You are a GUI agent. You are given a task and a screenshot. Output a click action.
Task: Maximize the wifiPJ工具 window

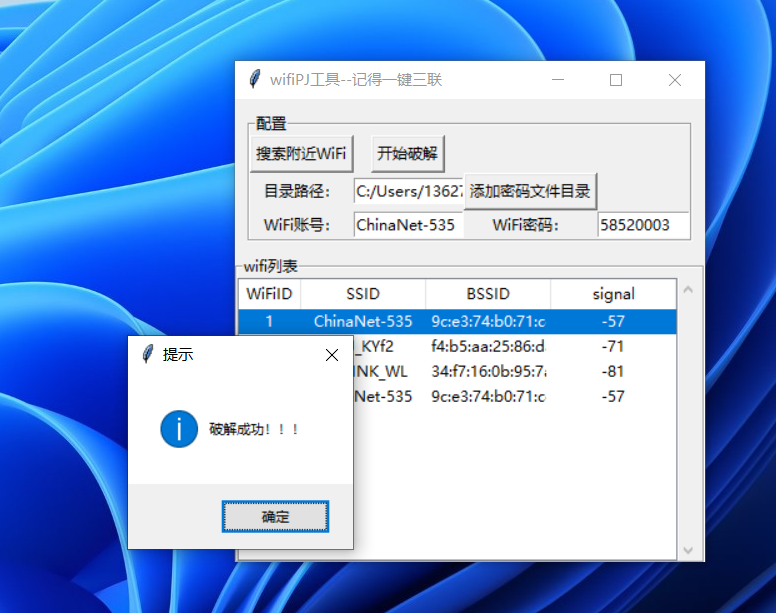[x=616, y=80]
